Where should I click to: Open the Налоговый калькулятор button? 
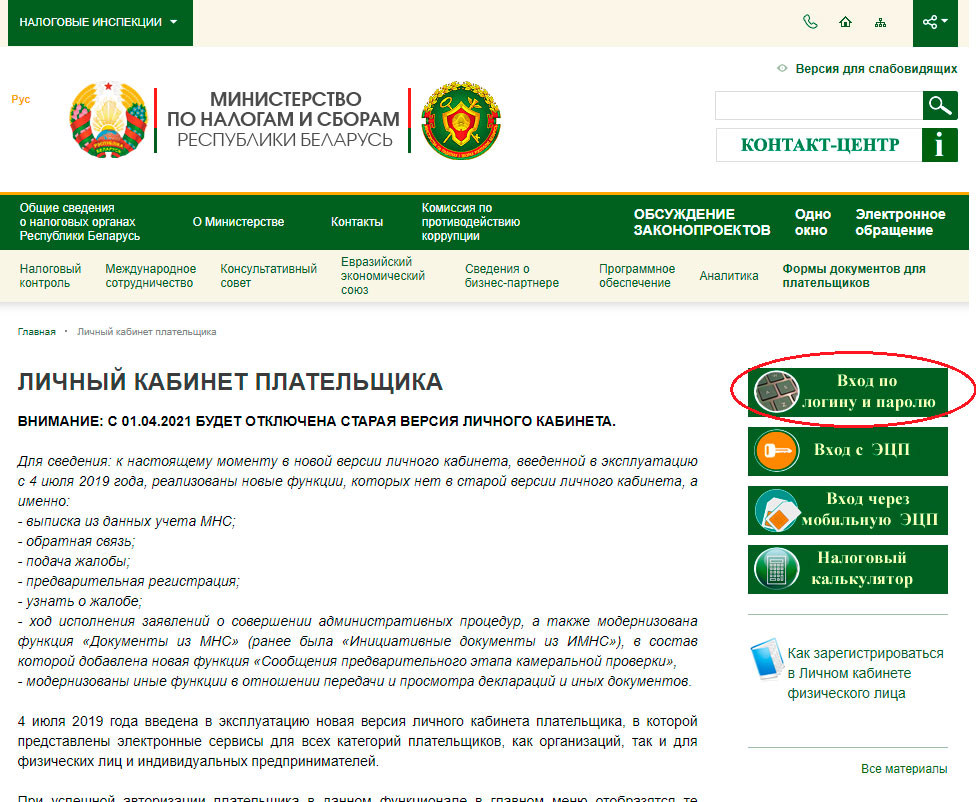pos(848,570)
